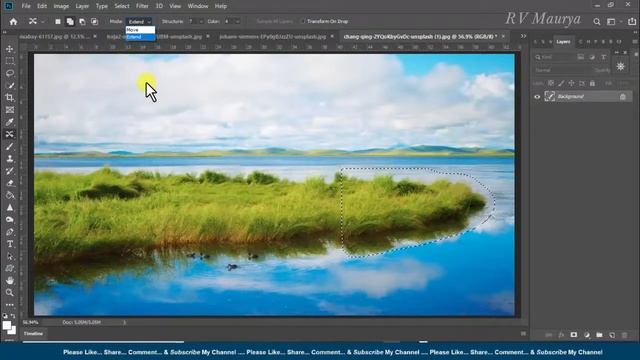Open the search magnifier at top right
Image resolution: width=640 pixels, height=360 pixels.
point(597,22)
